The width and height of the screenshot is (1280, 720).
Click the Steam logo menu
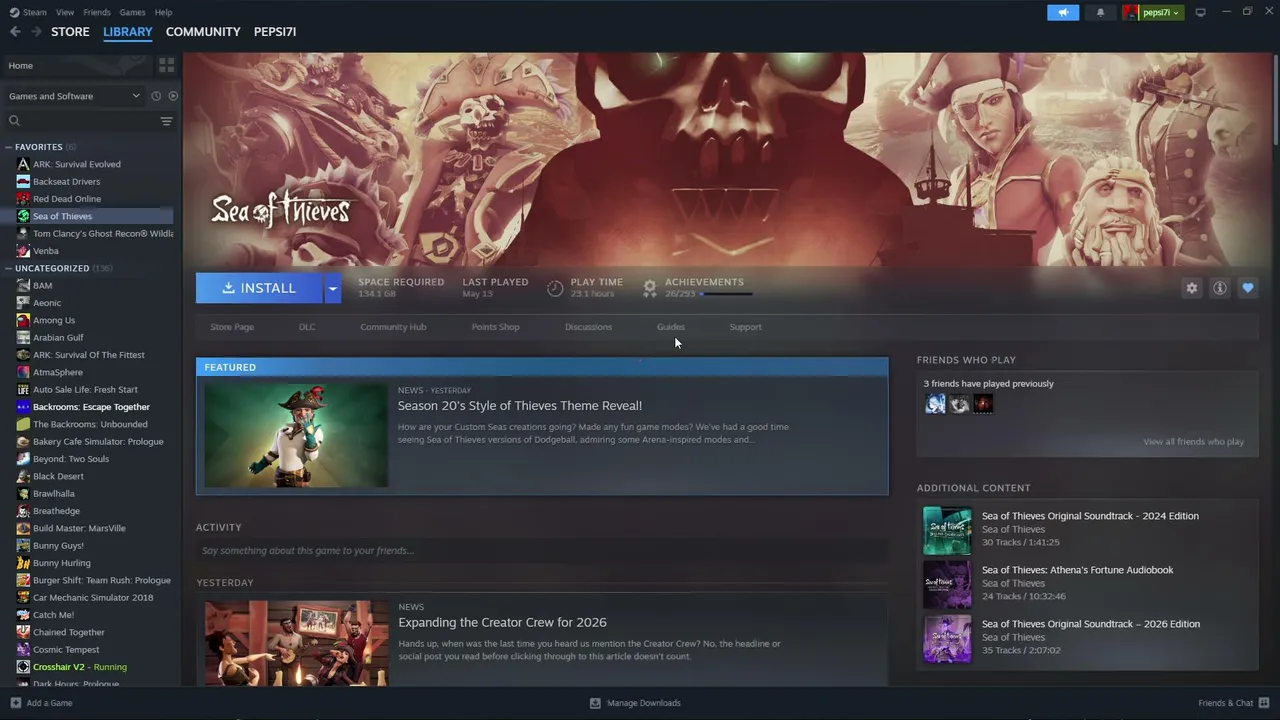pos(14,12)
